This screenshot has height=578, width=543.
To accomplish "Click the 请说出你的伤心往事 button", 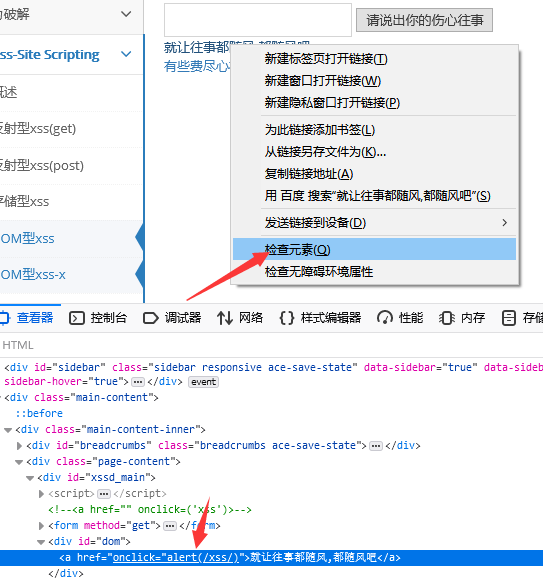I will 424,20.
